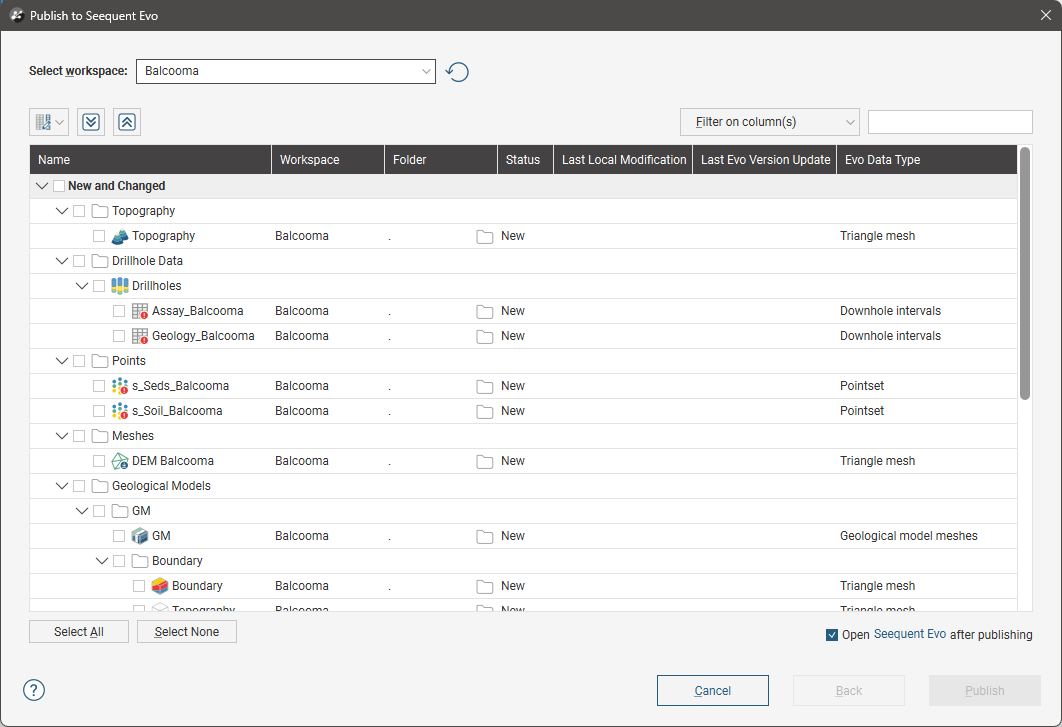Viewport: 1062px width, 727px height.
Task: Uncheck Open Seequent Evo after publishing
Action: coord(832,635)
